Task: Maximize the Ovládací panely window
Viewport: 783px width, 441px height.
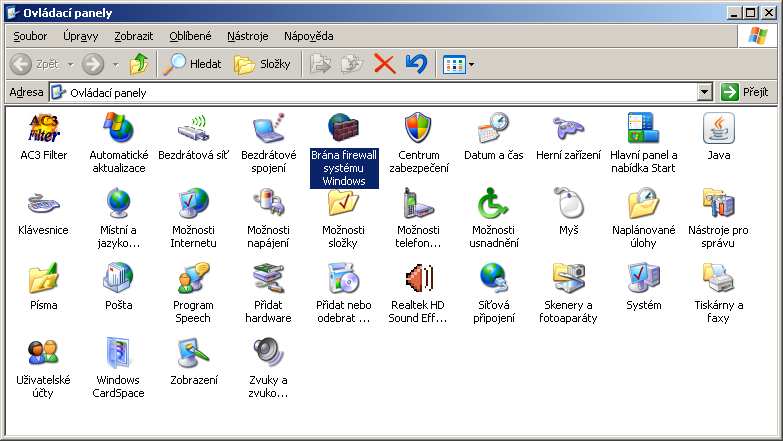Action: pos(751,12)
